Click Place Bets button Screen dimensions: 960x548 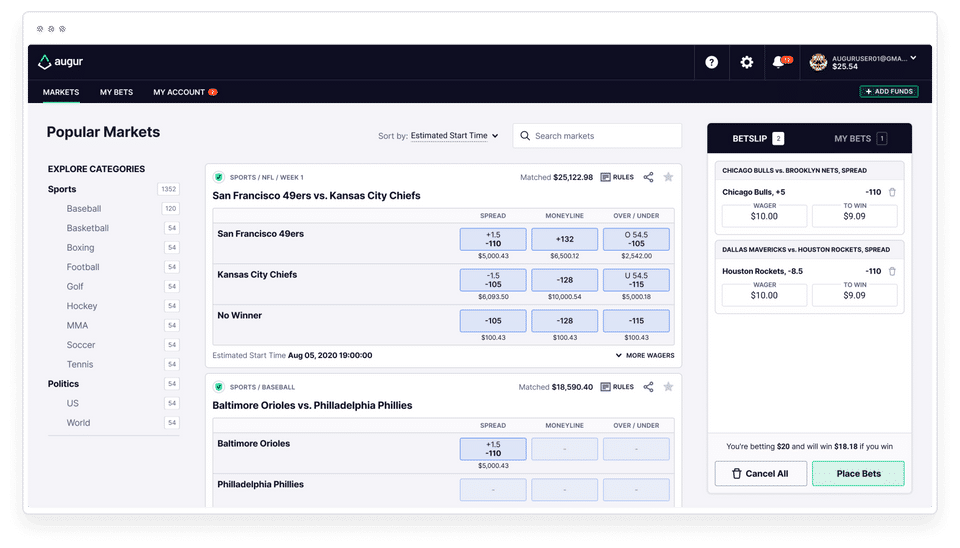(858, 473)
